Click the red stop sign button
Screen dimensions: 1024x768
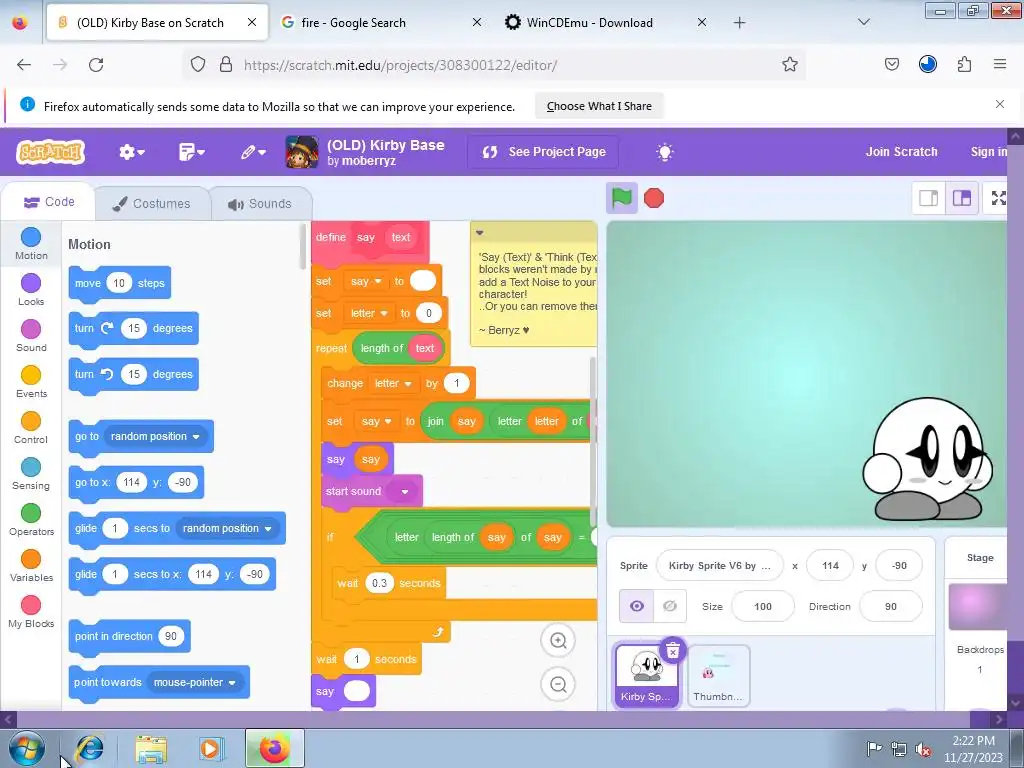(x=654, y=198)
